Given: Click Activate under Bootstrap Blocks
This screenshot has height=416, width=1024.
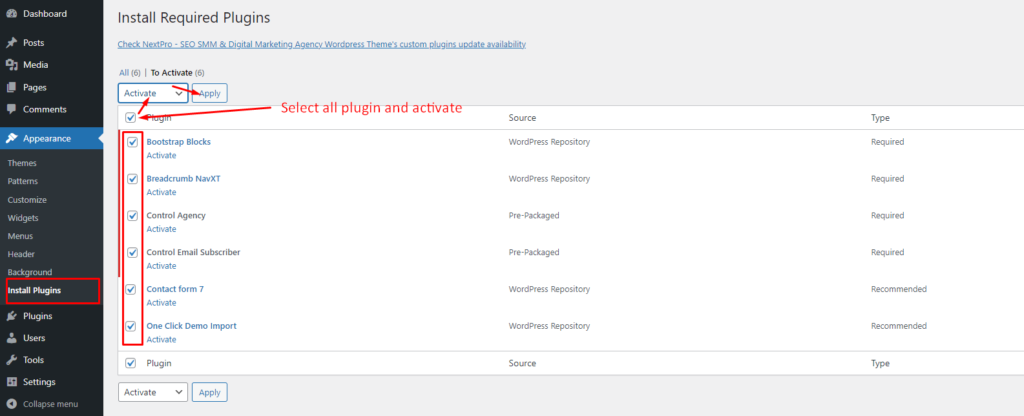Looking at the screenshot, I should [161, 155].
